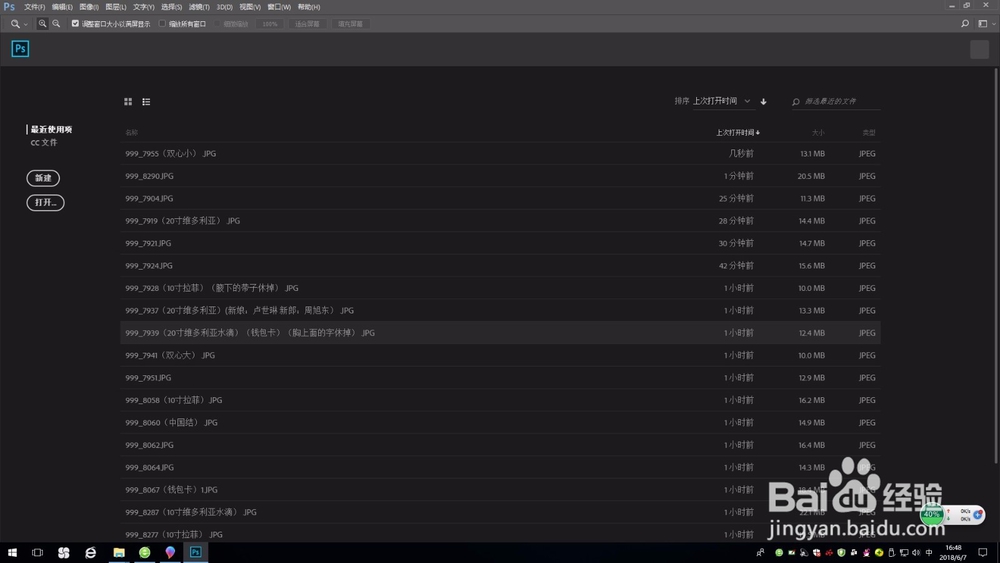Click the filter recent files search field
This screenshot has height=563, width=1000.
[x=836, y=101]
